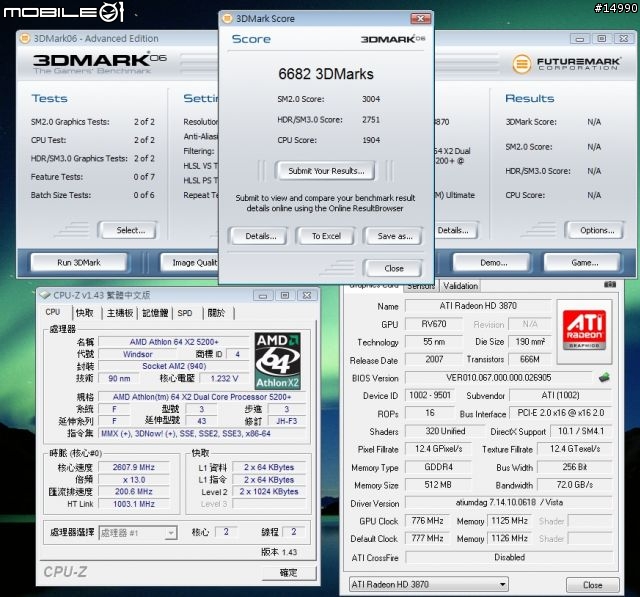Viewport: 640px width, 597px height.
Task: Click the Driver Version field in GPU-Z
Action: pyautogui.click(x=509, y=502)
